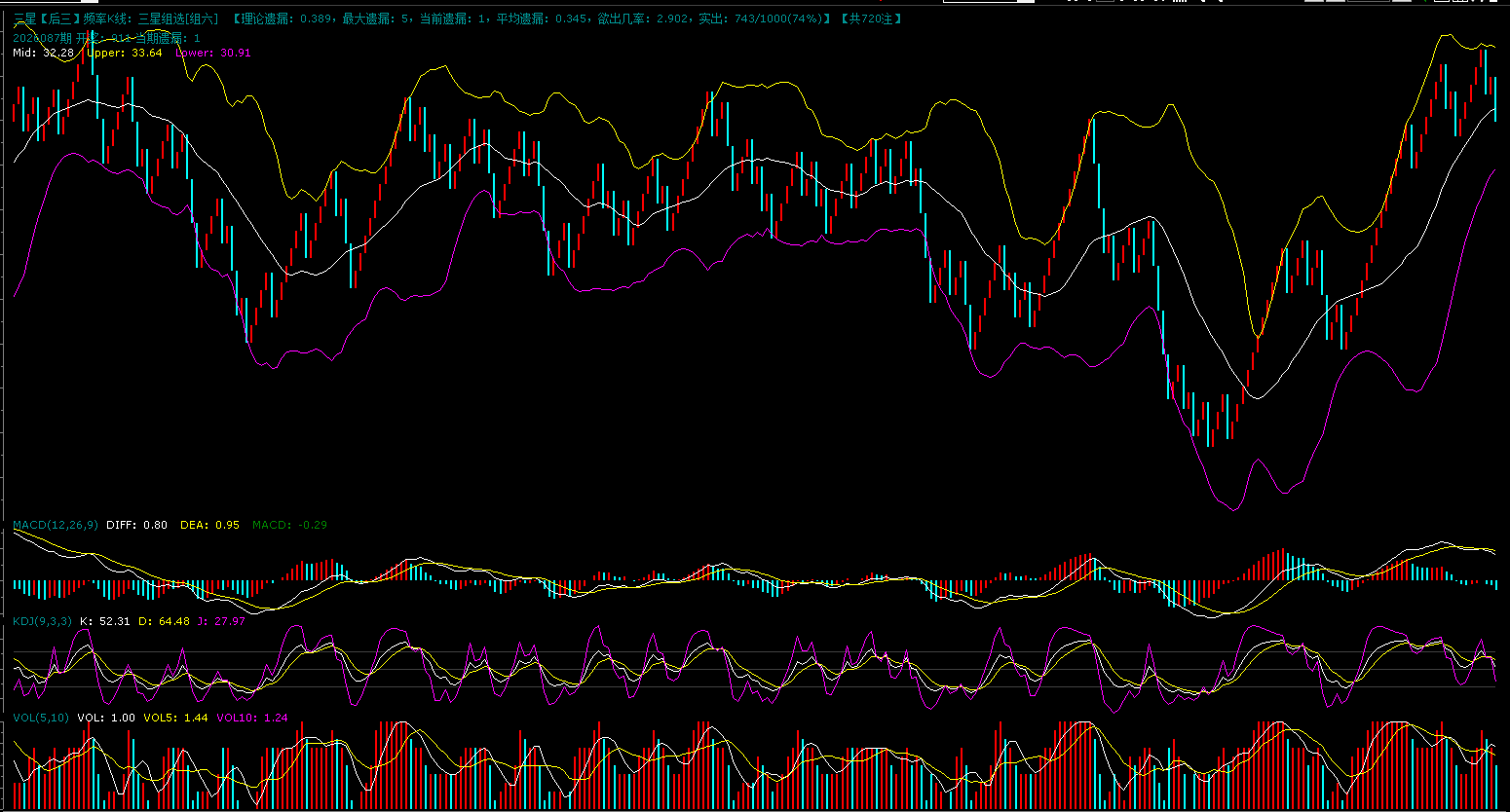Click the Mid: 32.28 Bollinger value
The height and width of the screenshot is (812, 1510).
[x=43, y=53]
